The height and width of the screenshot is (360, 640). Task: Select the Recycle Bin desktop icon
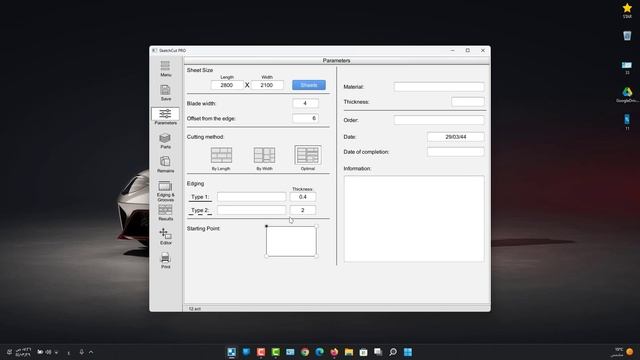627,36
